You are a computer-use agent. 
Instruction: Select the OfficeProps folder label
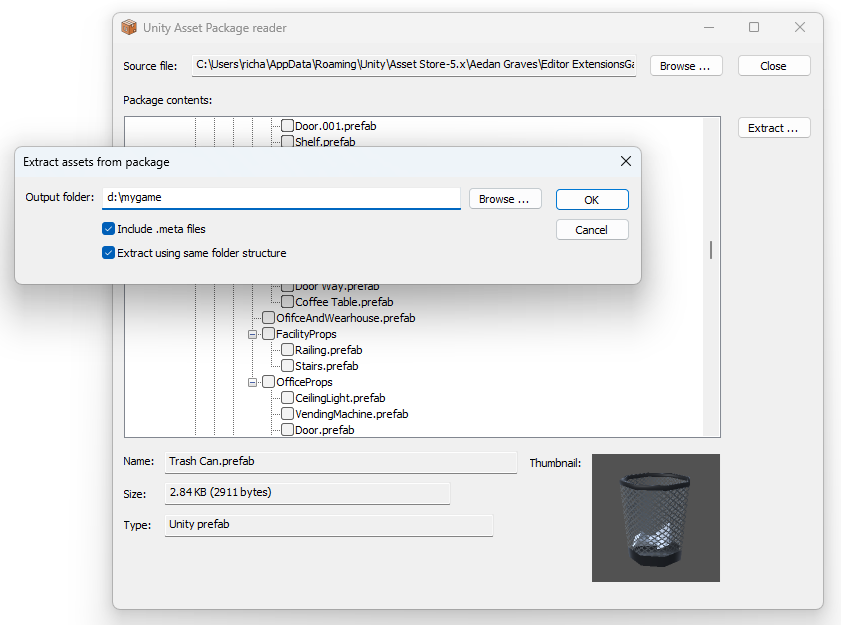[304, 382]
